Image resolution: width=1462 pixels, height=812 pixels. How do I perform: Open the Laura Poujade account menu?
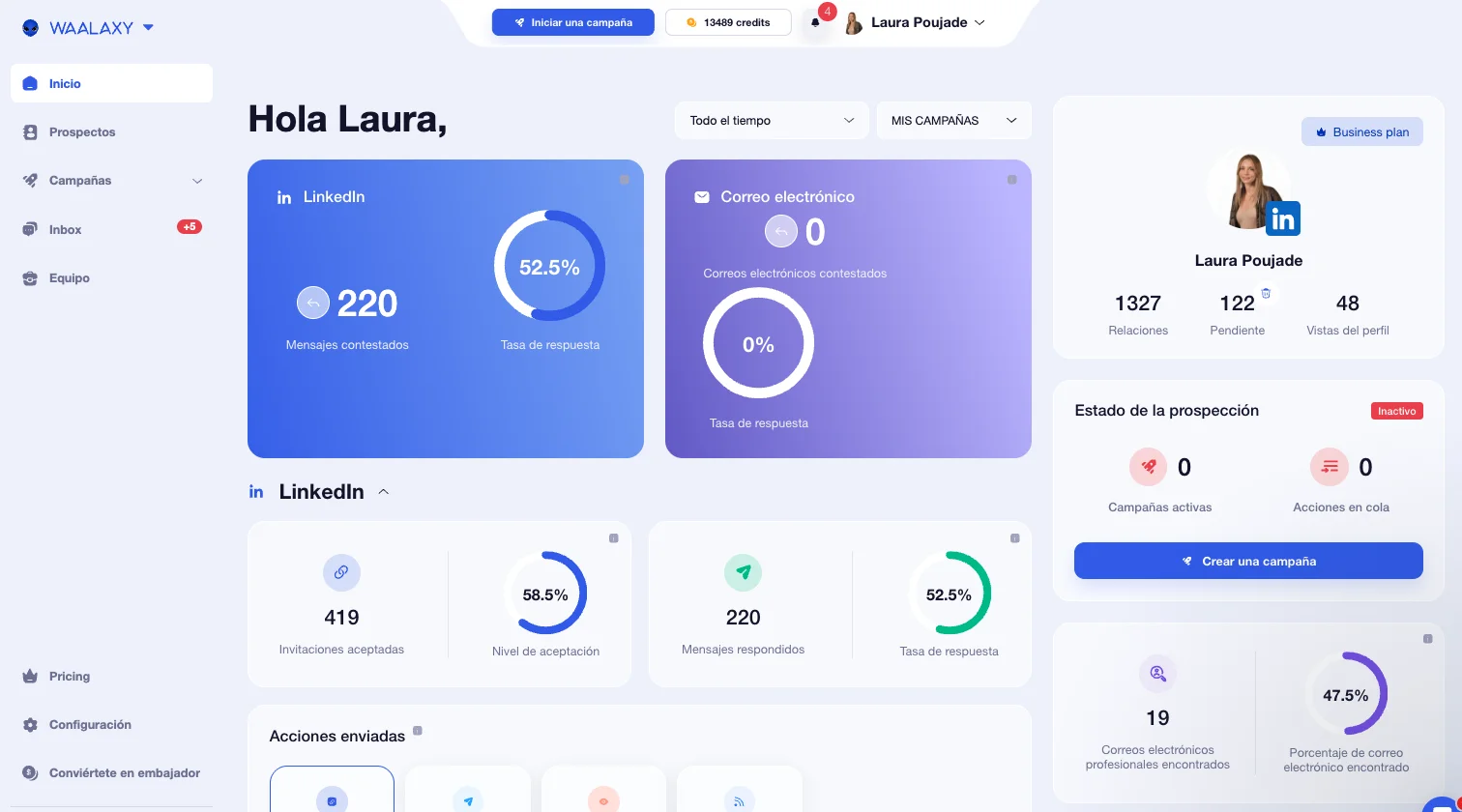tap(915, 22)
